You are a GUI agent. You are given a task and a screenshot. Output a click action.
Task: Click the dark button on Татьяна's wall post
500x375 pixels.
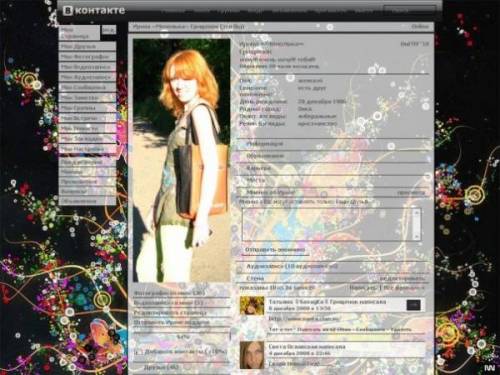413,305
